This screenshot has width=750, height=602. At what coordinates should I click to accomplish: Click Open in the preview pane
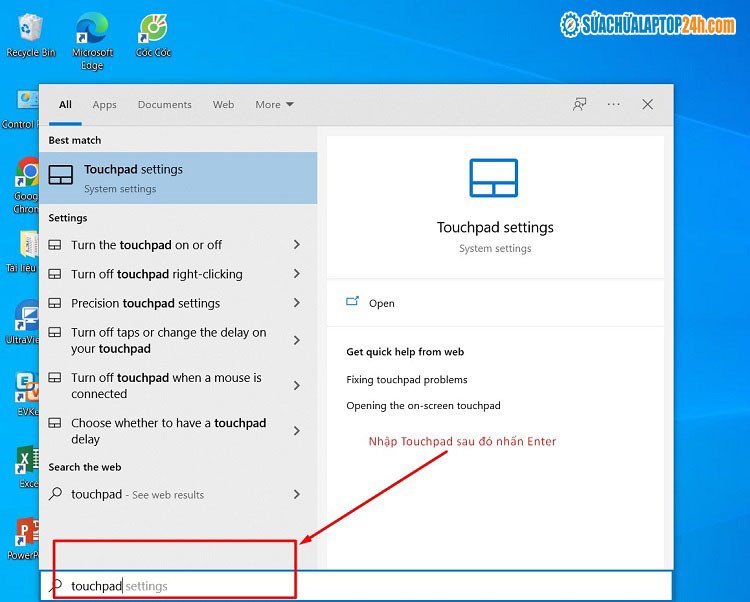[x=381, y=303]
